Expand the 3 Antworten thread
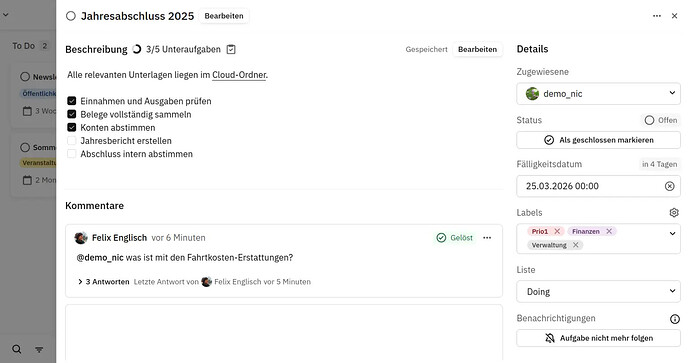Image resolution: width=690 pixels, height=363 pixels. 103,282
